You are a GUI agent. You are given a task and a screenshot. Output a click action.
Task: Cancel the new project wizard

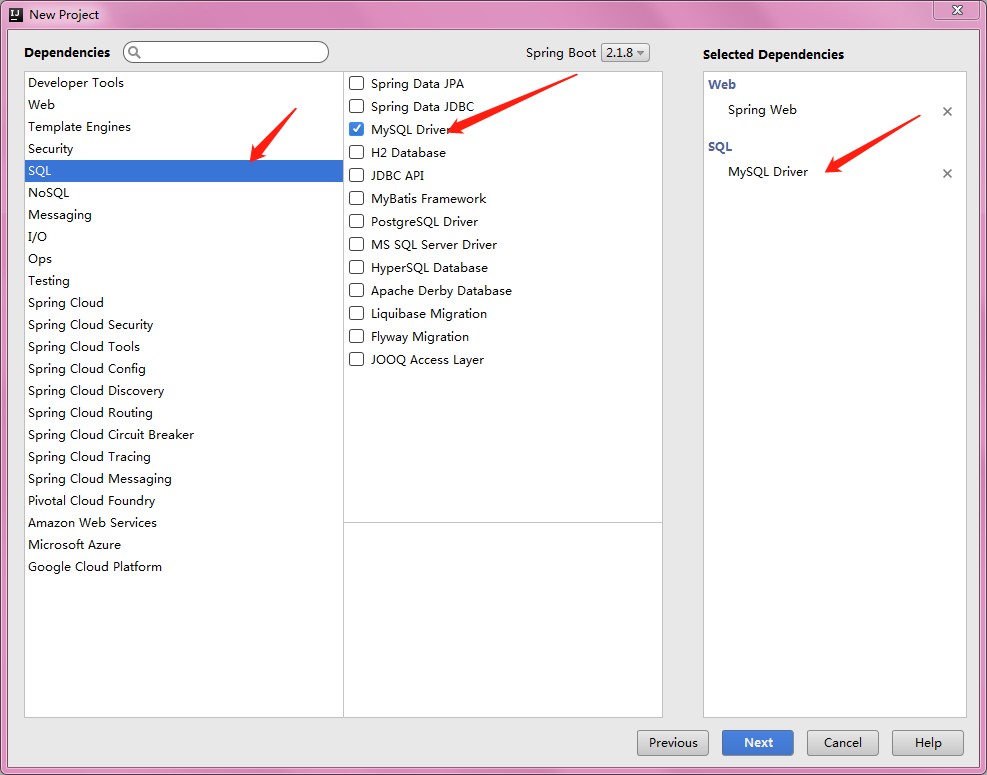843,743
